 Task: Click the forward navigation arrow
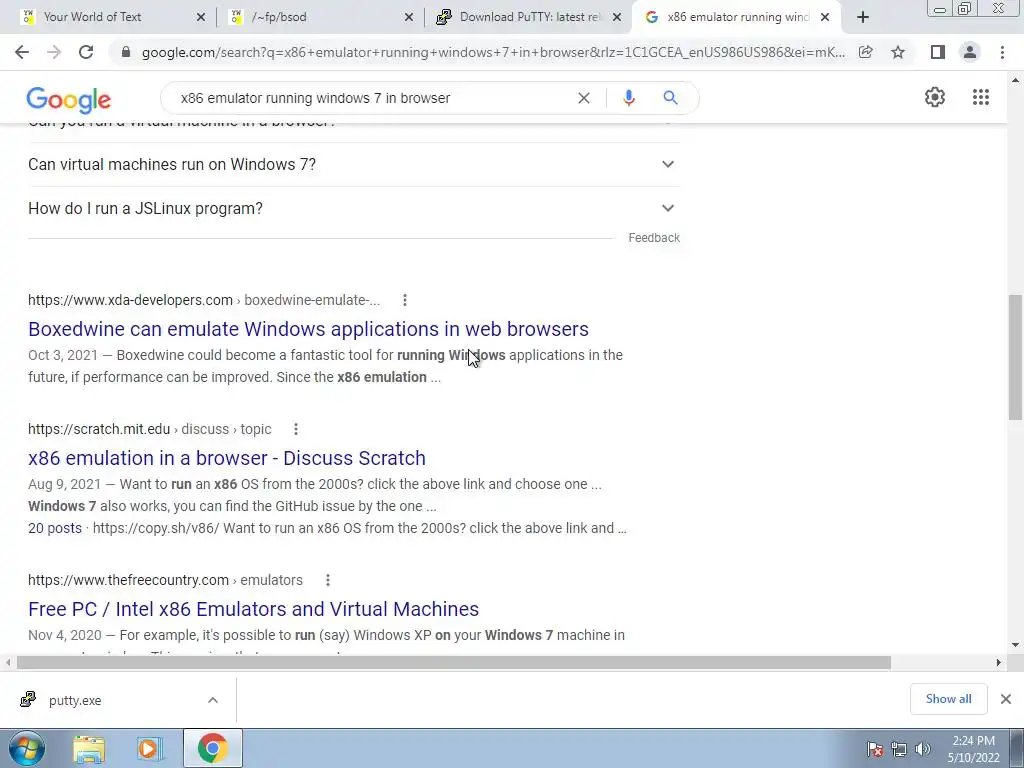pyautogui.click(x=54, y=52)
